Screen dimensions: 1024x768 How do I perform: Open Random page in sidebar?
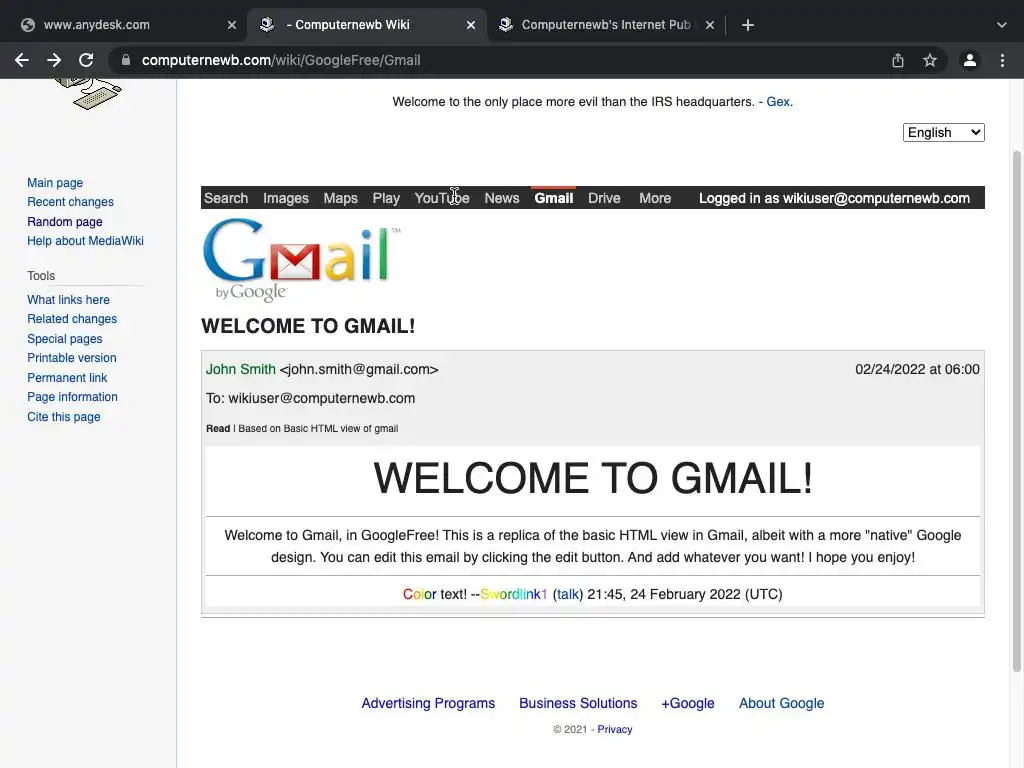point(65,221)
